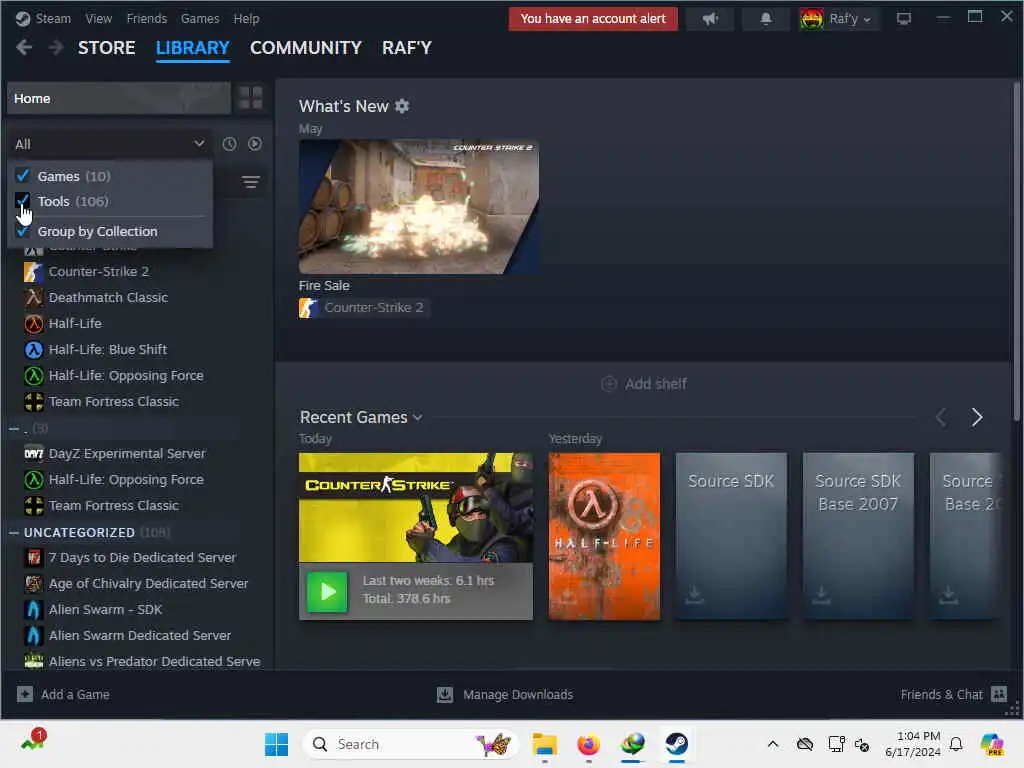Open the notifications bell in Steam
Screen dimensions: 1024x768
click(x=766, y=19)
